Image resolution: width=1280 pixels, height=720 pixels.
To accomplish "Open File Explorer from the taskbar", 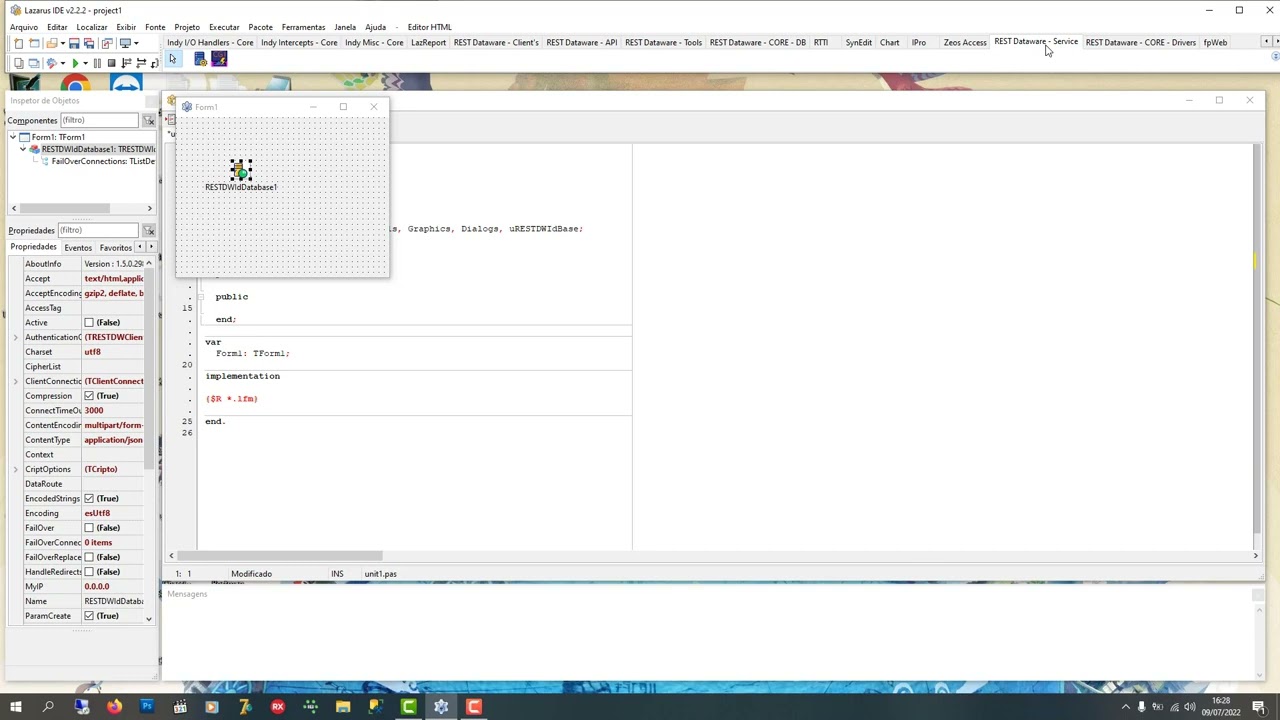I will 343,707.
